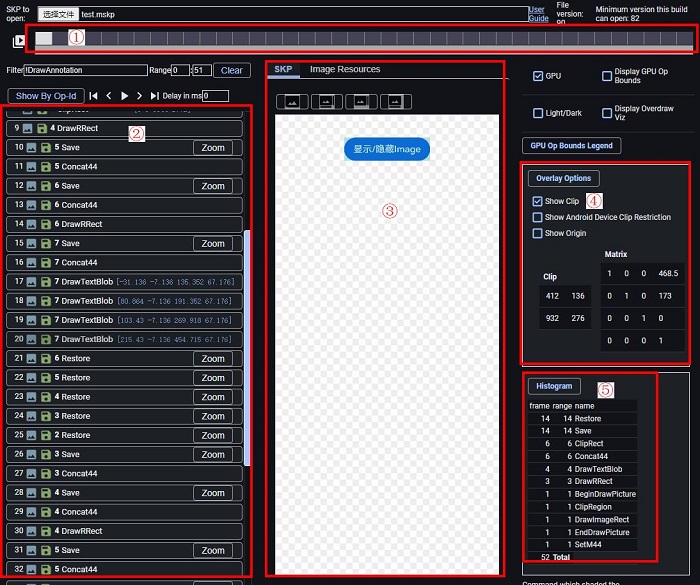Select the first view-fit icon above the canvas
This screenshot has height=585, width=700.
(x=292, y=101)
